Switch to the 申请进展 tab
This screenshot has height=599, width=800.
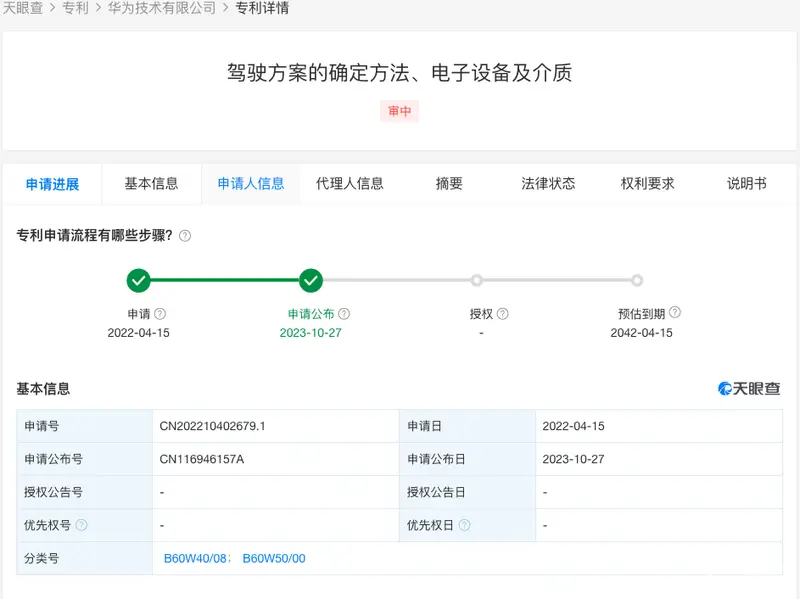[x=53, y=184]
